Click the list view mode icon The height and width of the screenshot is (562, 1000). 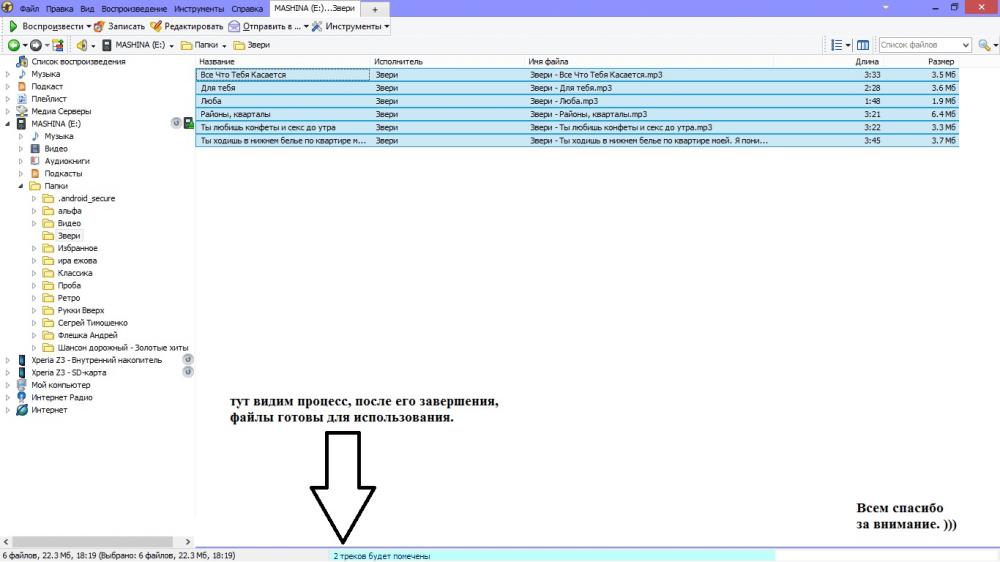[837, 45]
